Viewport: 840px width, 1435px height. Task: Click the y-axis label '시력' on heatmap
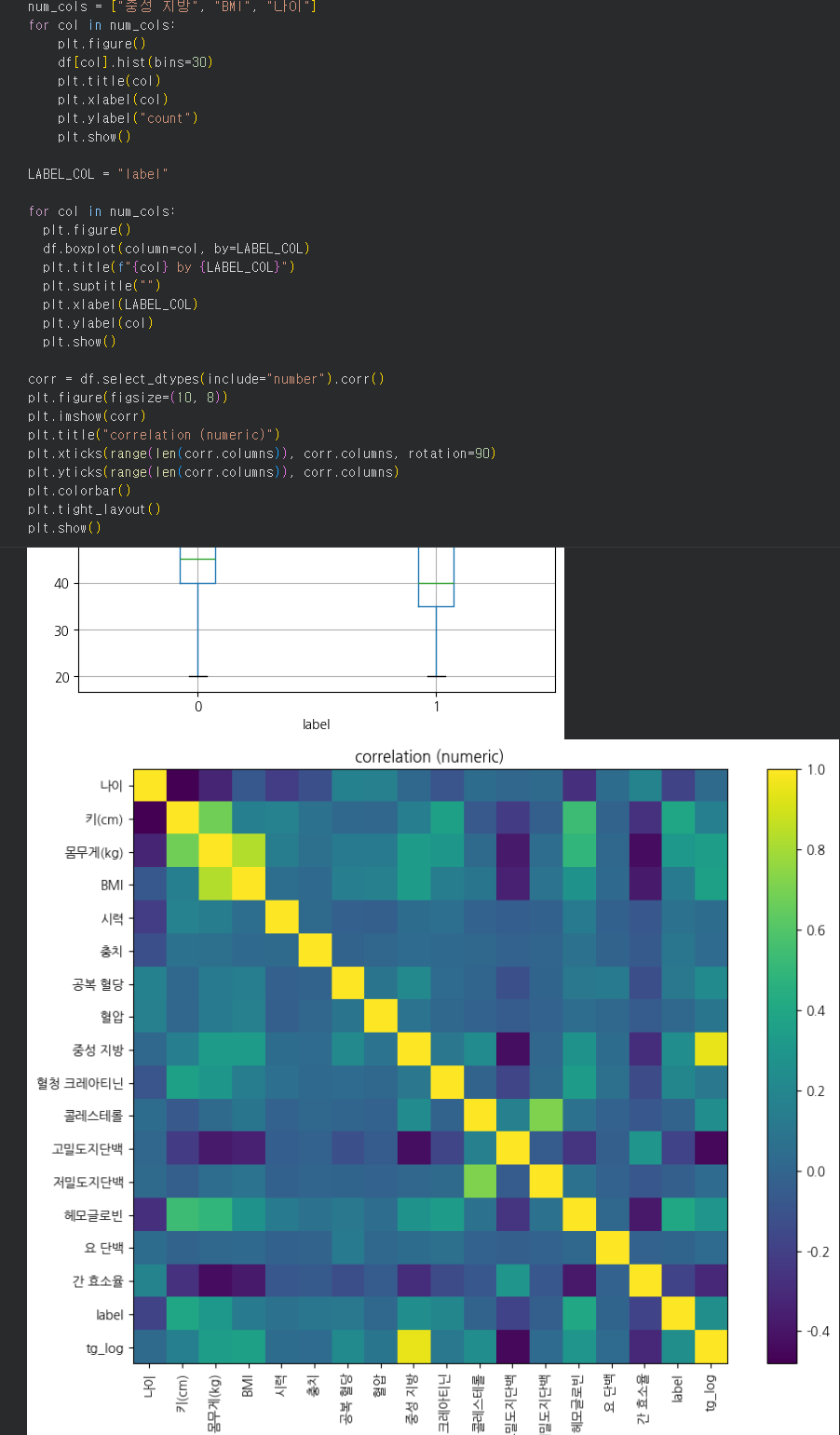pos(113,918)
